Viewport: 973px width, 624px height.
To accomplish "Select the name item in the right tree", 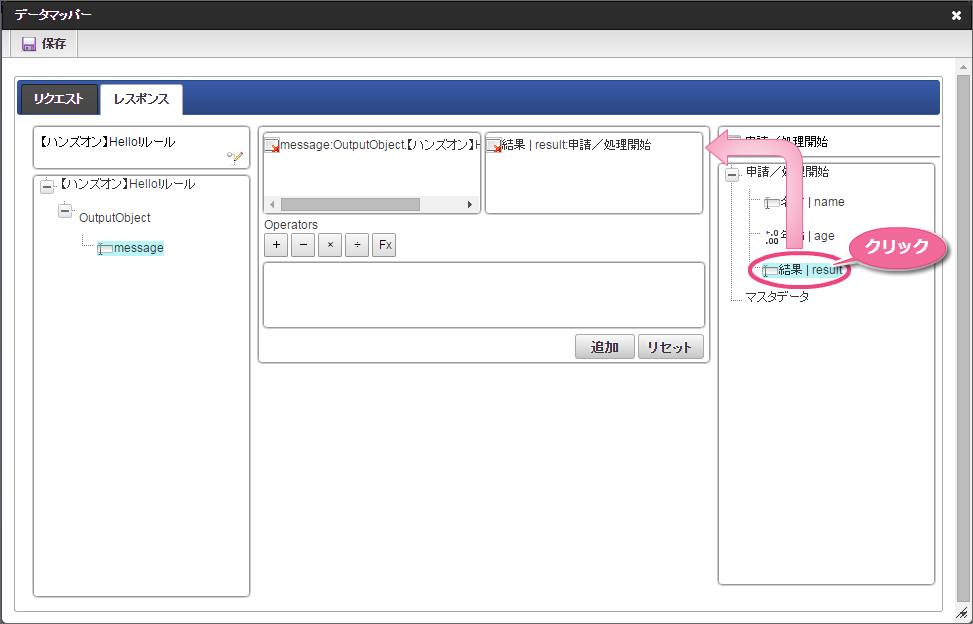I will point(805,202).
